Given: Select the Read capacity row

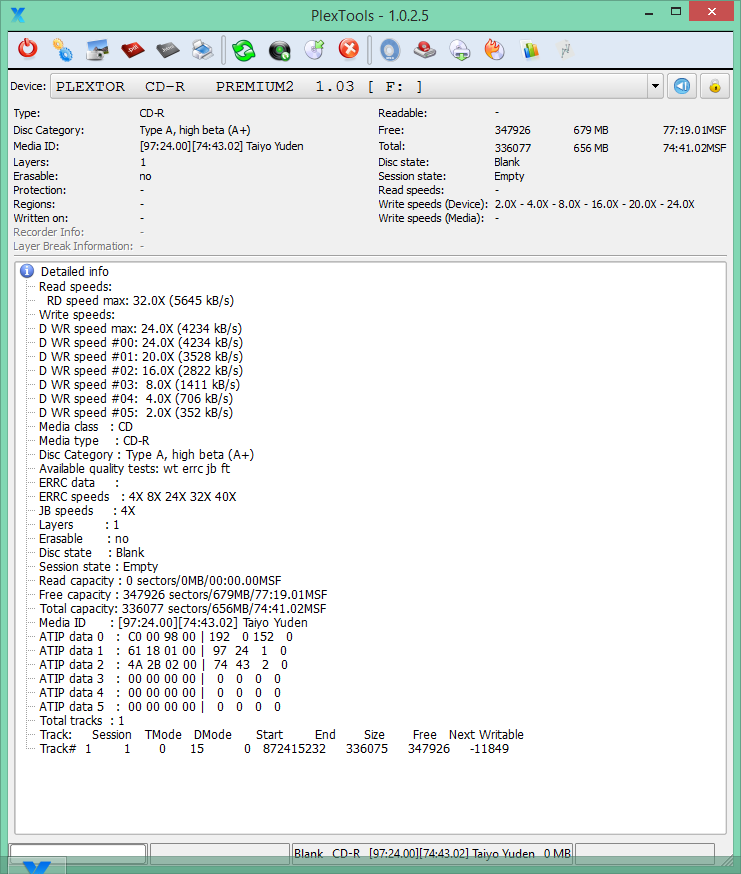Looking at the screenshot, I should tap(160, 580).
